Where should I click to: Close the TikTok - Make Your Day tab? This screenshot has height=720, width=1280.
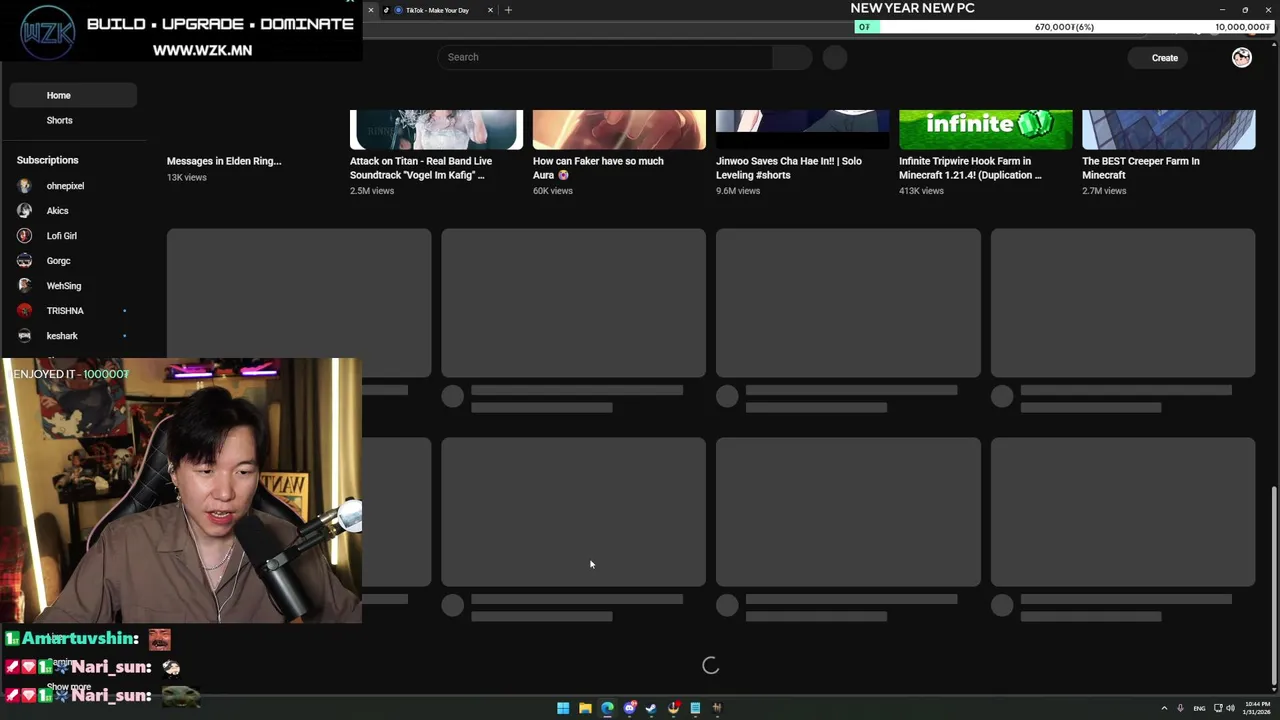click(490, 10)
